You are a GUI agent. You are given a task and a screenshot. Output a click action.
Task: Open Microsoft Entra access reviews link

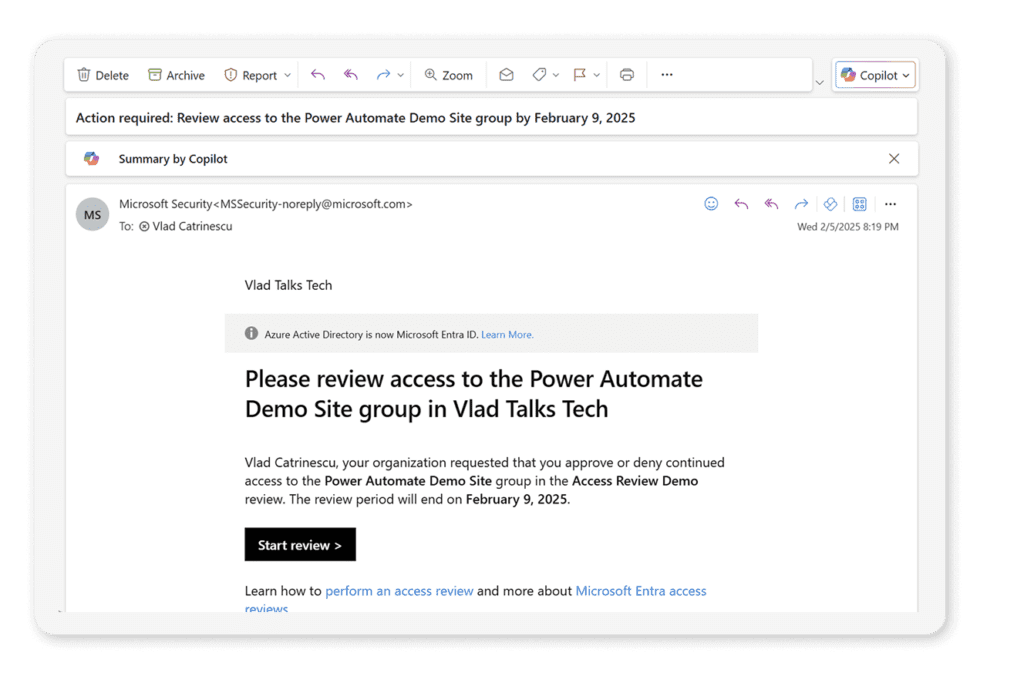(x=641, y=591)
